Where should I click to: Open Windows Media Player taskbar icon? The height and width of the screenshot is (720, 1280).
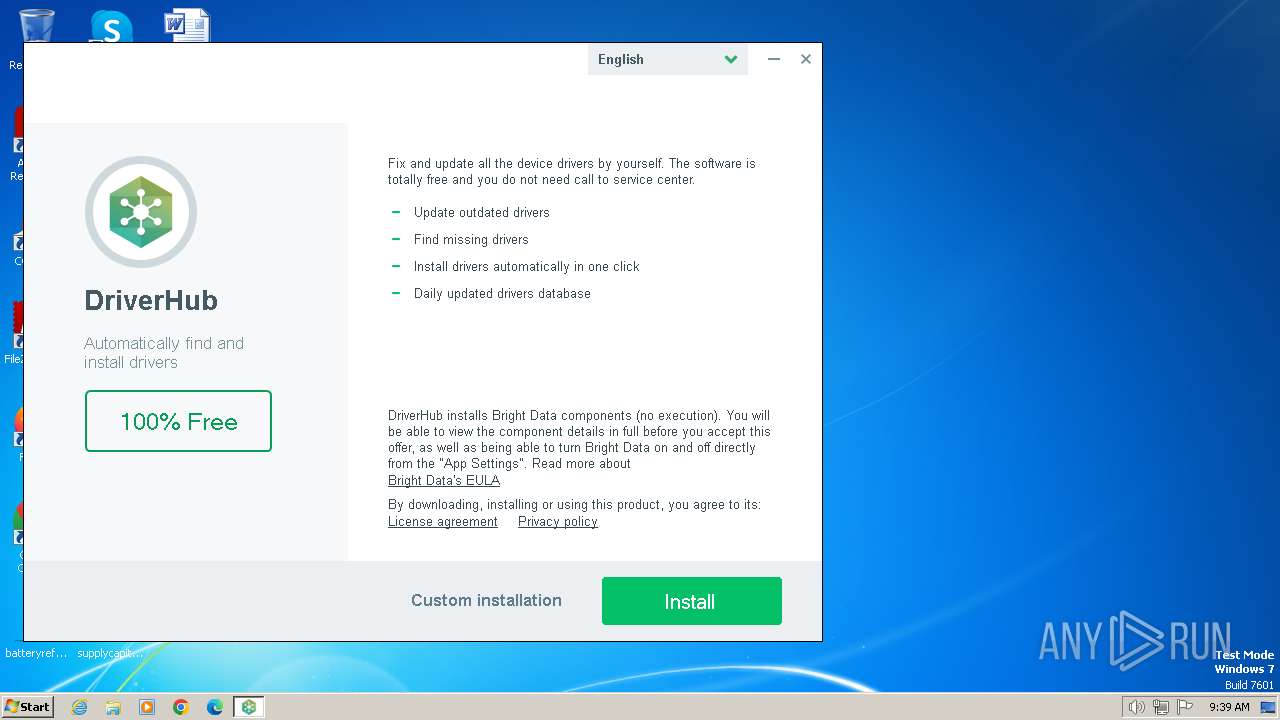pyautogui.click(x=147, y=707)
